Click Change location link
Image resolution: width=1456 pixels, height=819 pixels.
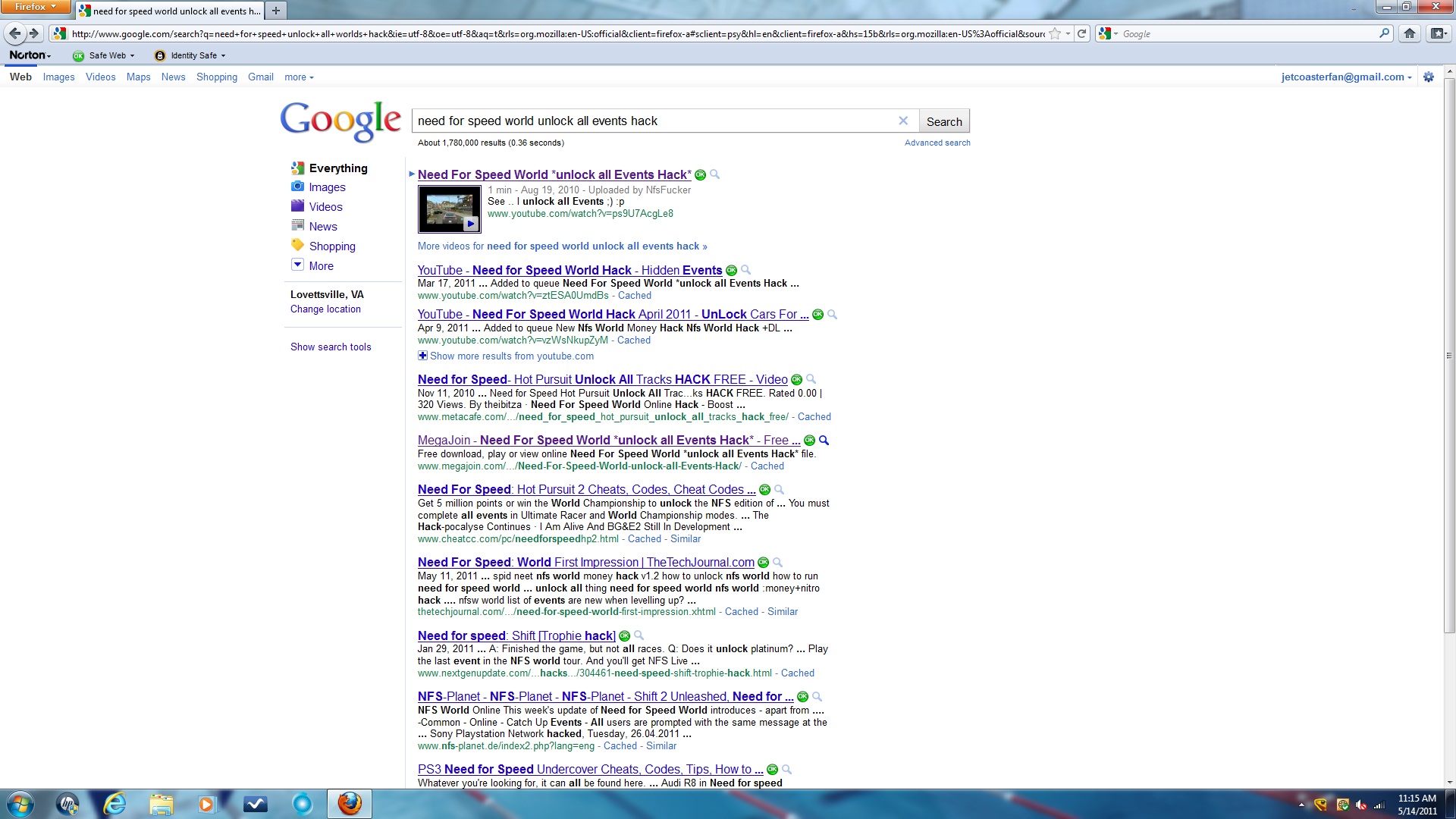(325, 309)
